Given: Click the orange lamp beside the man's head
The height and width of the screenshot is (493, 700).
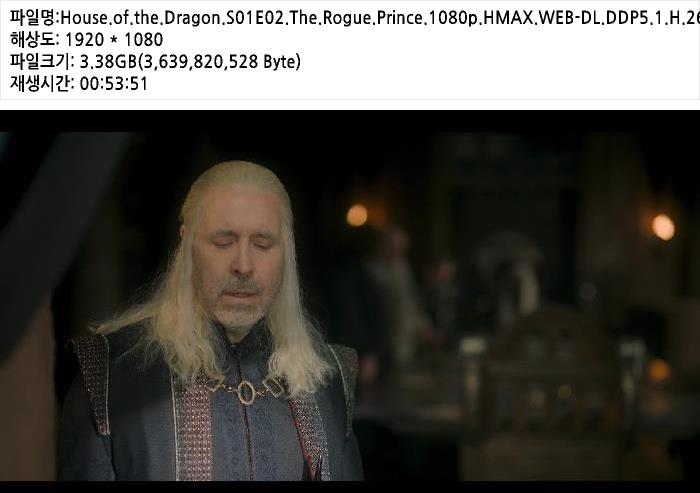Looking at the screenshot, I should [x=357, y=215].
